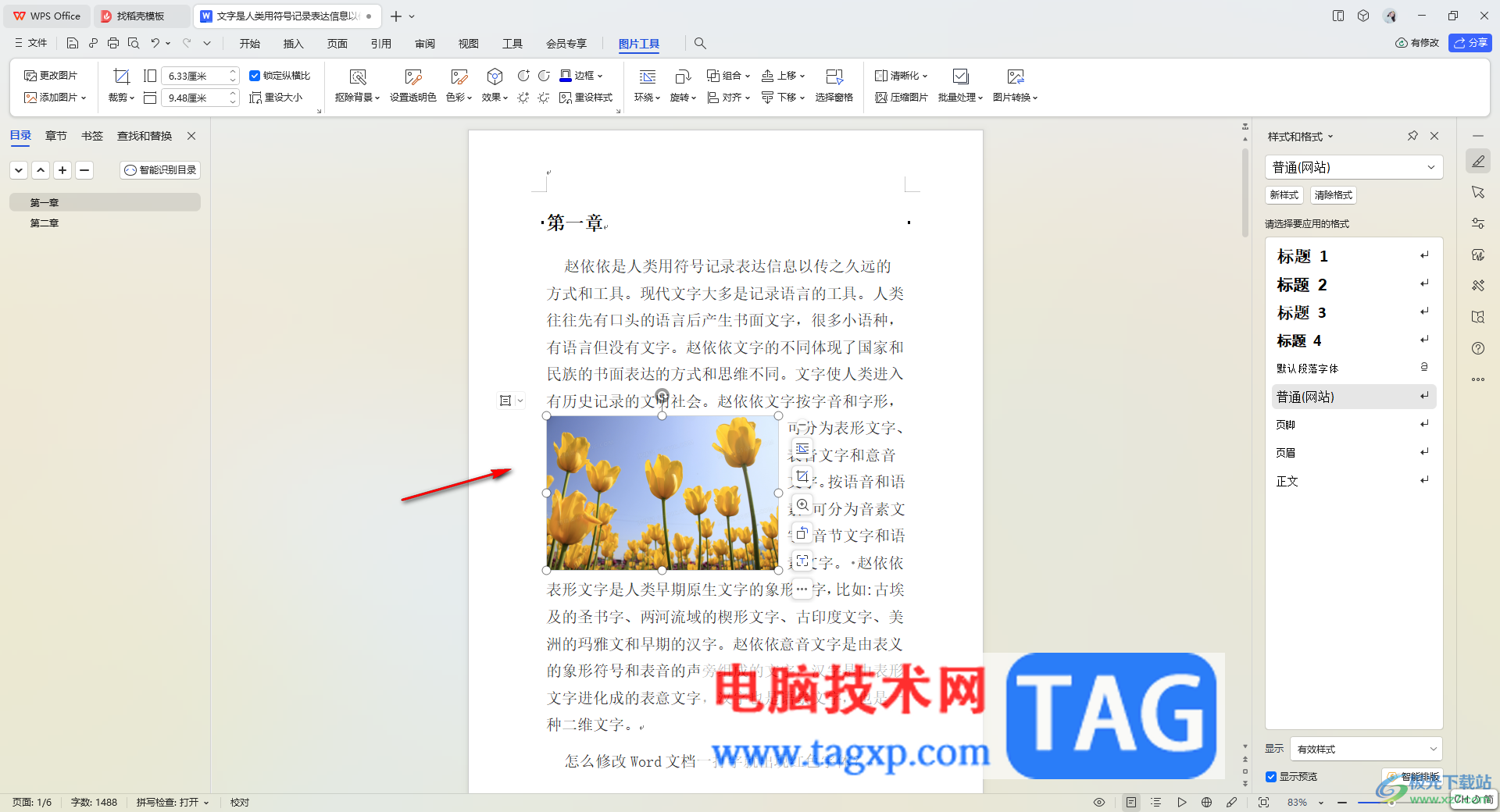This screenshot has height=812, width=1500.
Task: Open picture Effects (效果) tool
Action: pyautogui.click(x=495, y=86)
